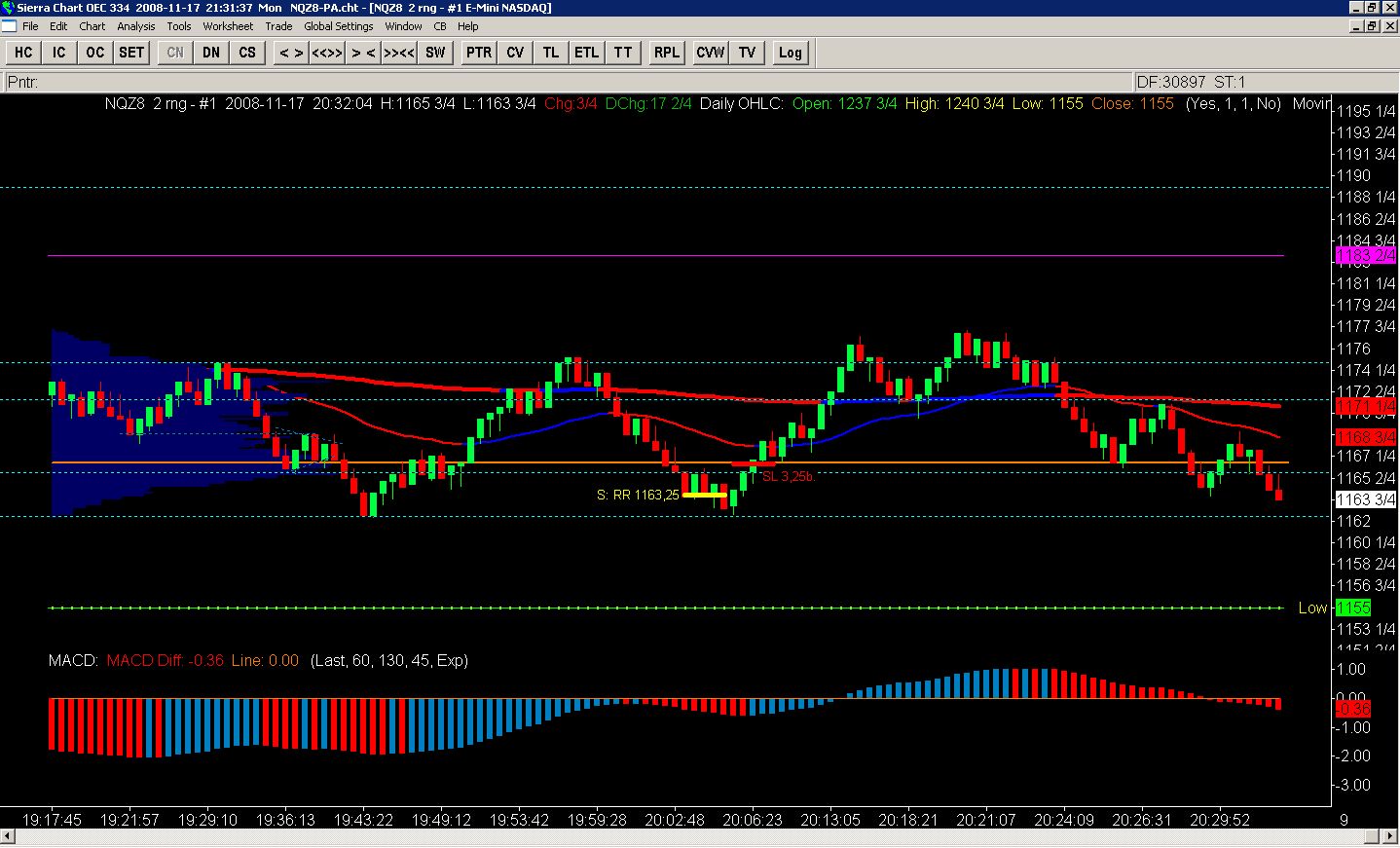Screen dimensions: 1400x848
Task: Toggle the CVW toolbar button
Action: coord(710,53)
